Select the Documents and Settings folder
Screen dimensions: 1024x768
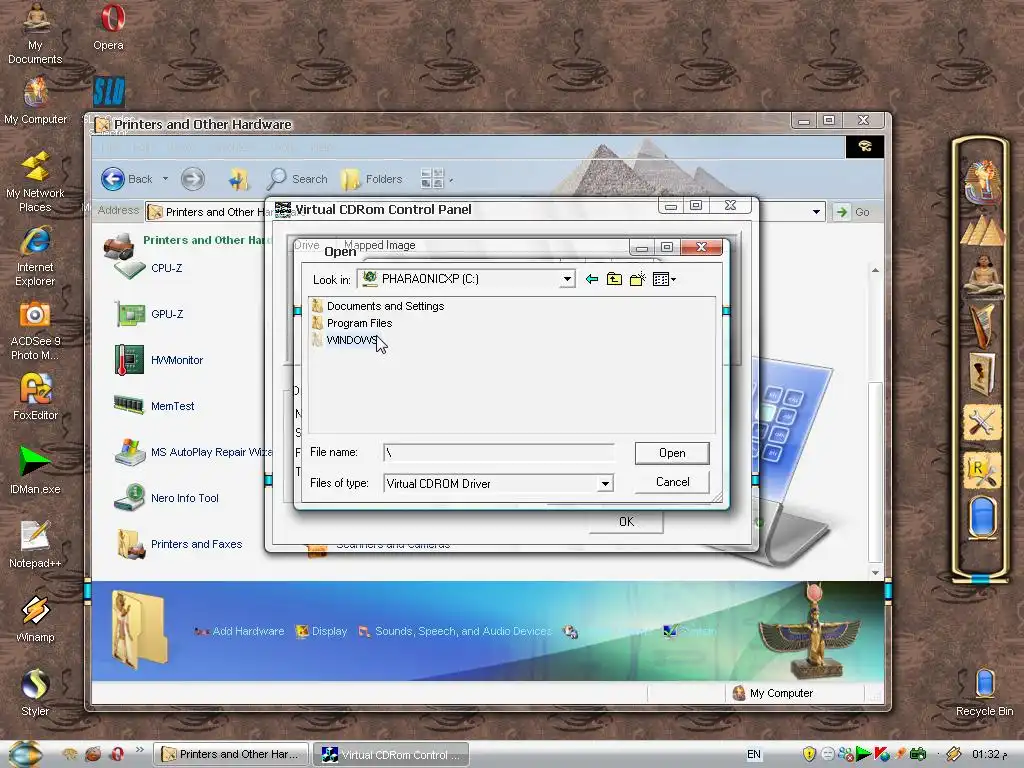(378, 306)
